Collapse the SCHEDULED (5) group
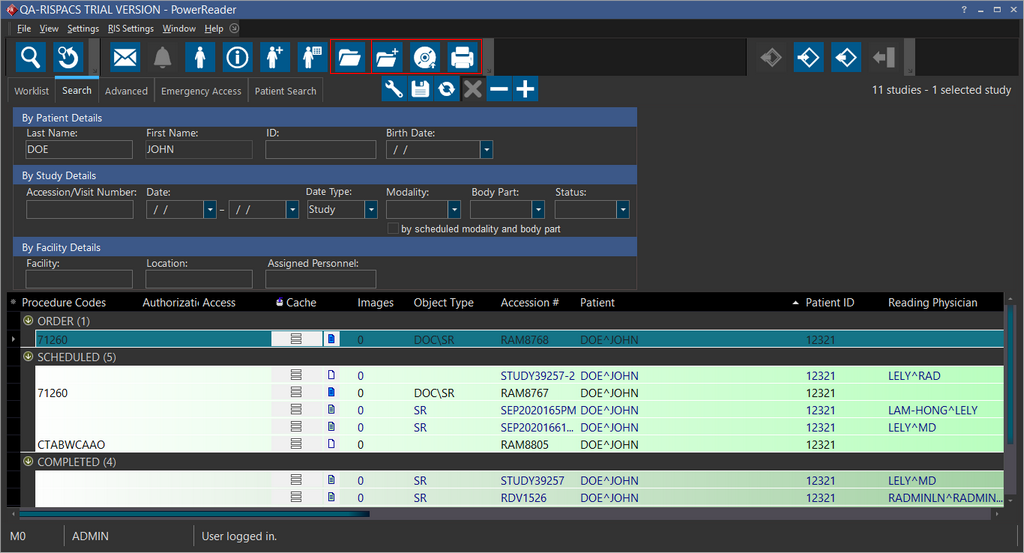This screenshot has width=1024, height=553. pos(28,357)
